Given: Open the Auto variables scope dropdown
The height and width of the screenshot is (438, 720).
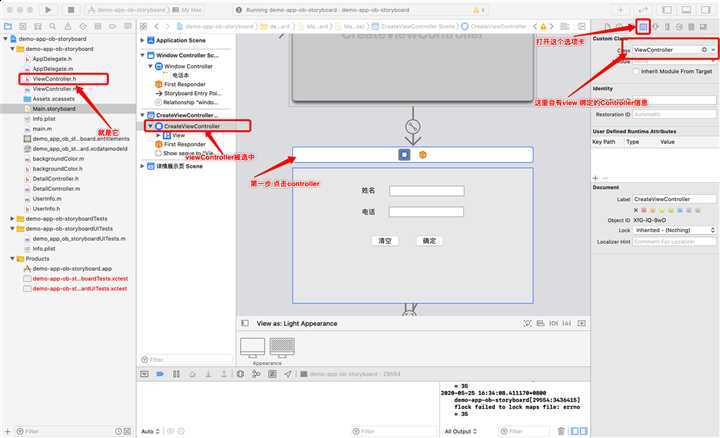Looking at the screenshot, I should coord(150,431).
